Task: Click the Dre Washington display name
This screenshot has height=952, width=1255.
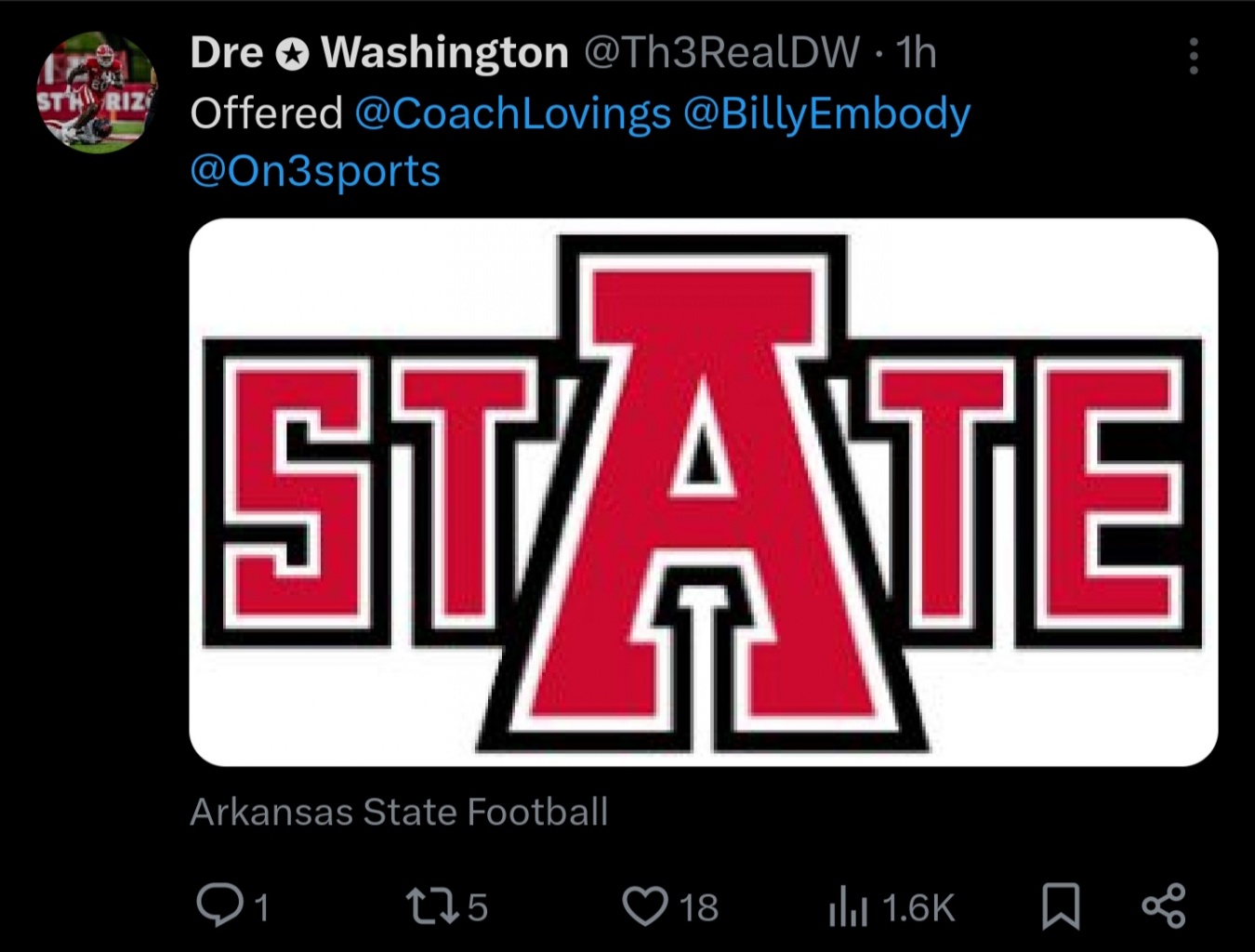Action: [379, 53]
